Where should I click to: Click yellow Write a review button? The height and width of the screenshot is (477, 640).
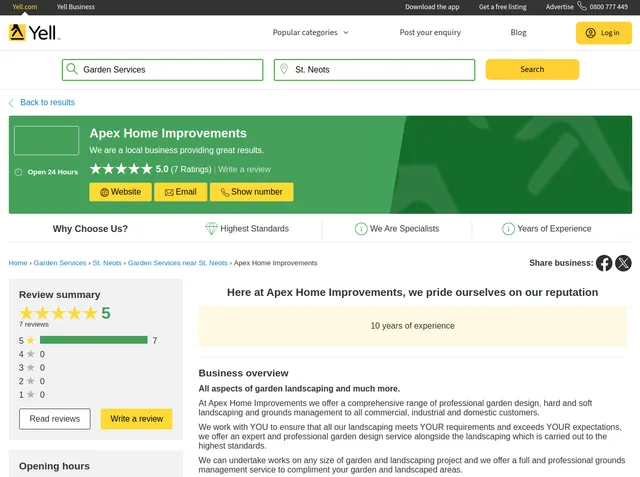coord(137,419)
